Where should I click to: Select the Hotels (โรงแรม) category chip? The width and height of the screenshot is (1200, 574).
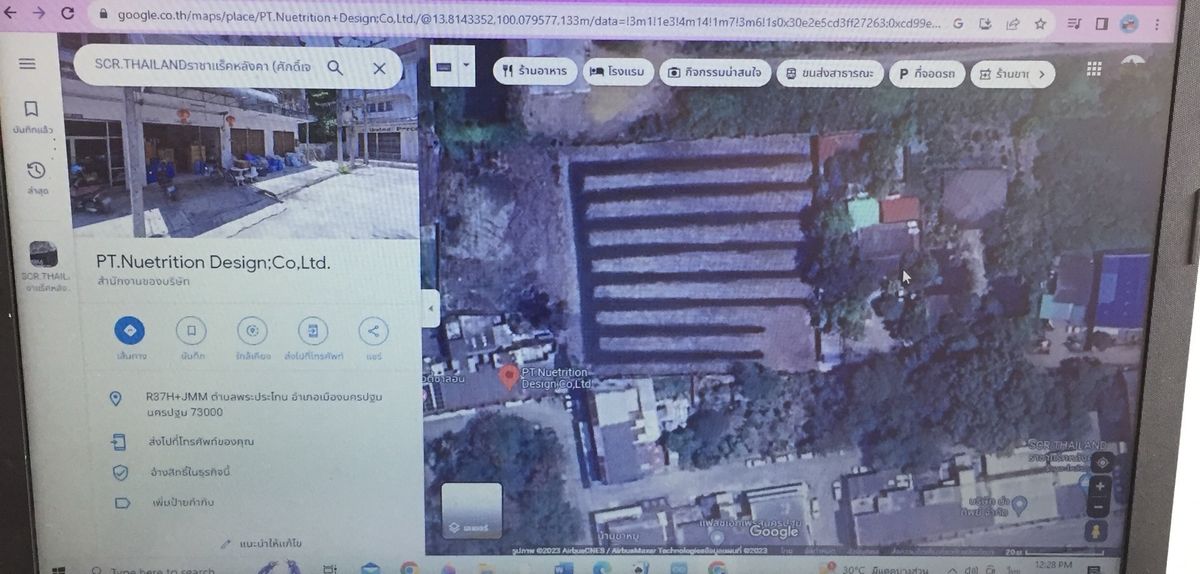[618, 72]
